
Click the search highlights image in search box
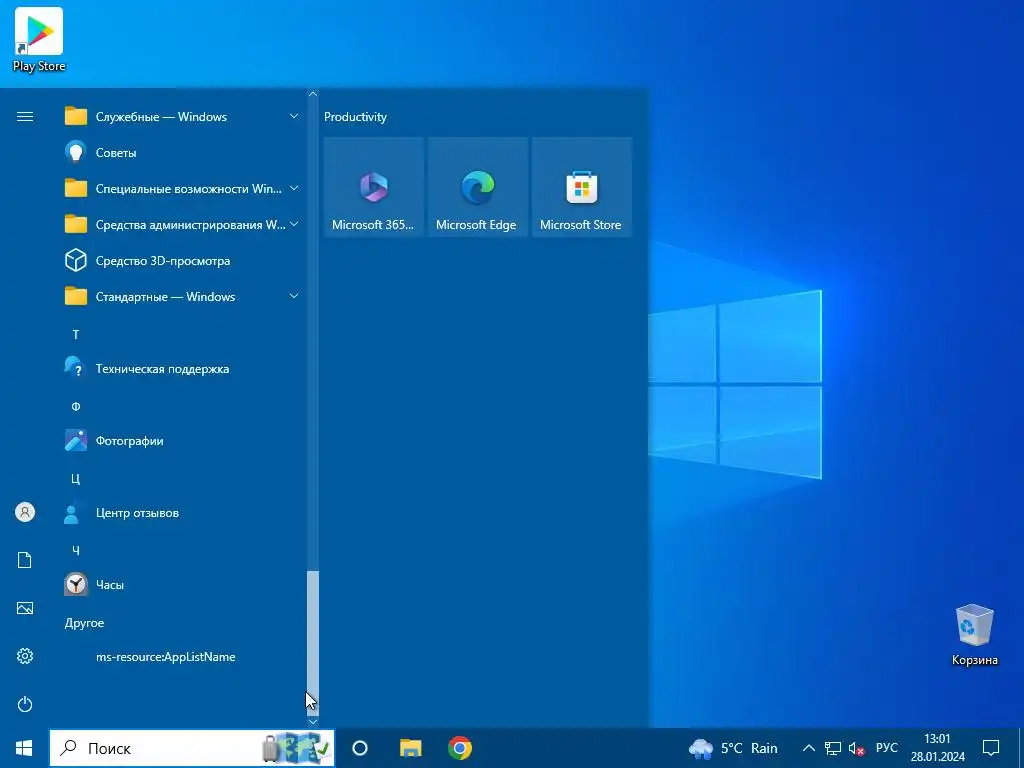point(296,748)
